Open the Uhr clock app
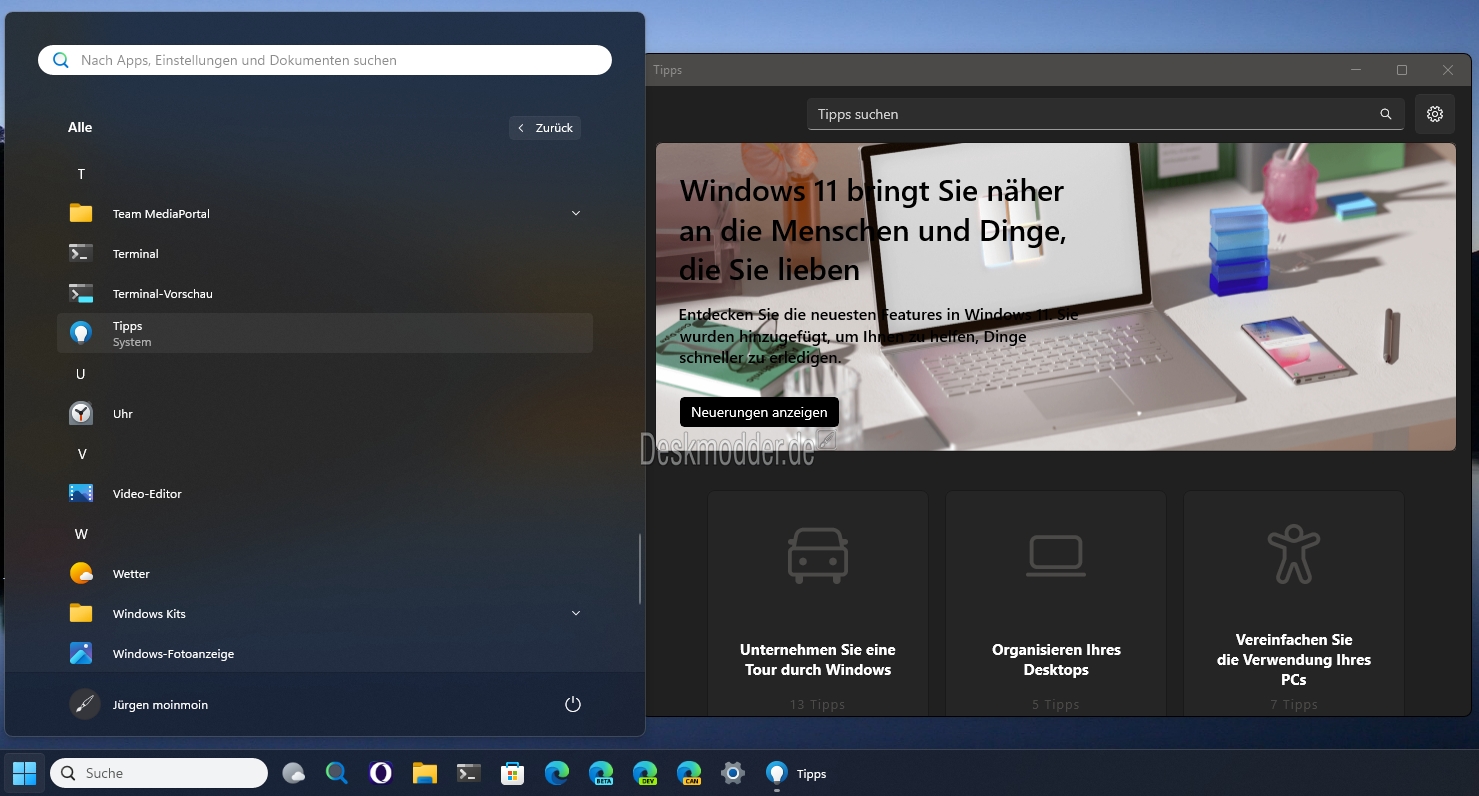Screen dimensions: 1479x796 click(325, 413)
